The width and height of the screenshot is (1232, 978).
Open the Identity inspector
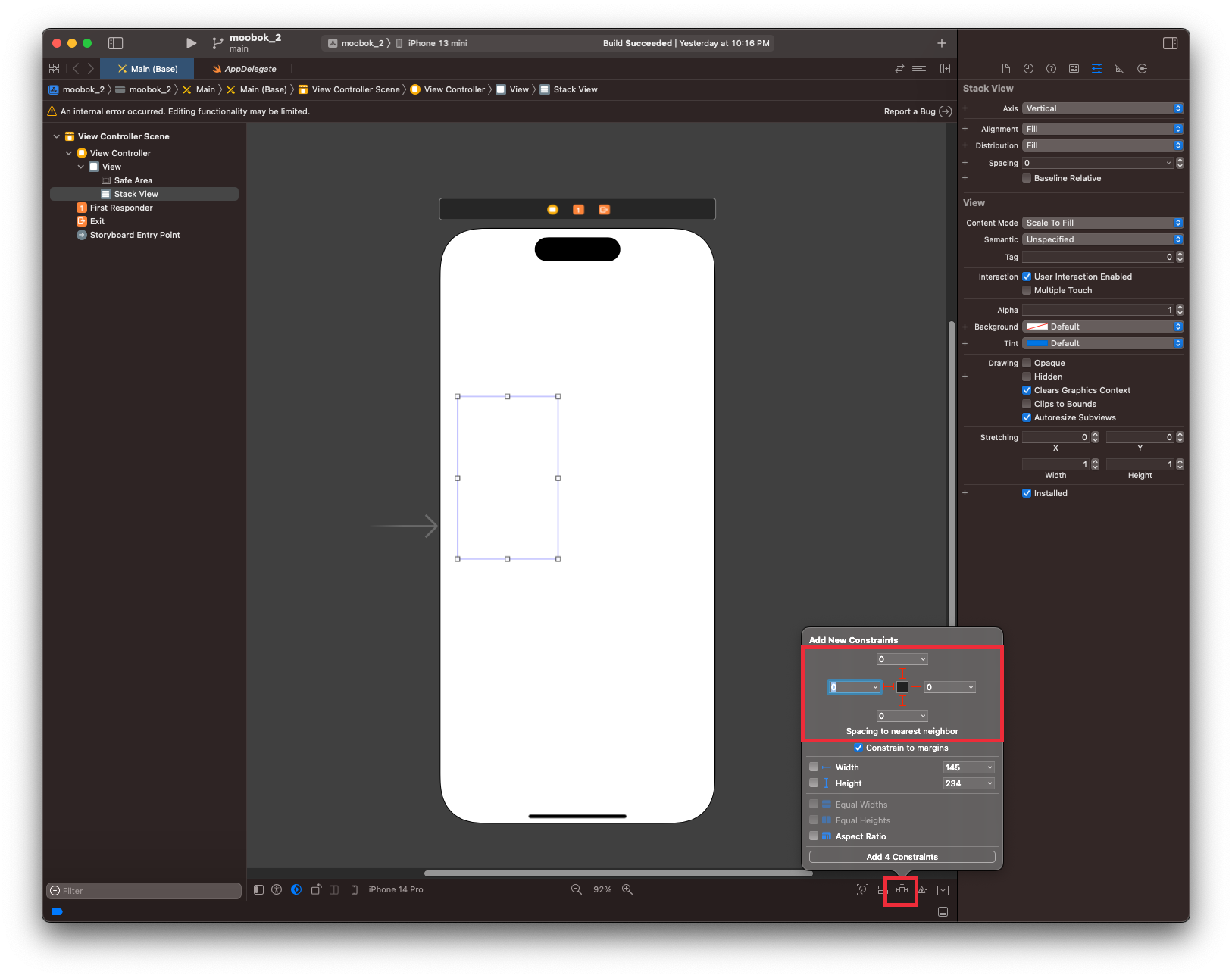point(1074,69)
